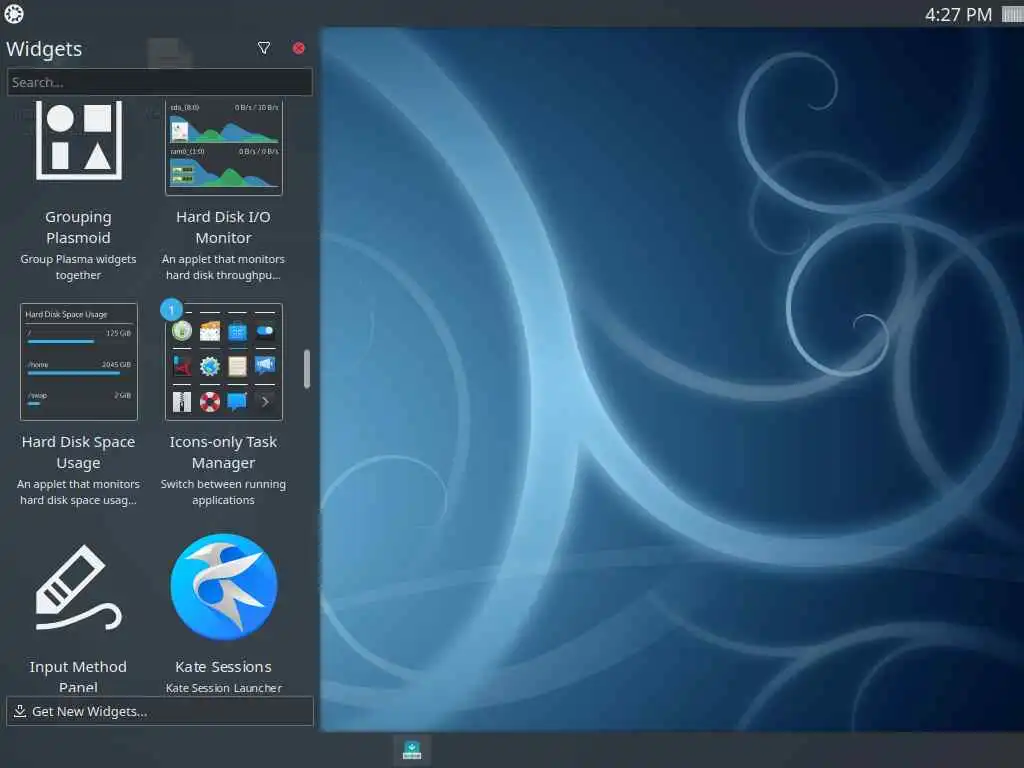Click the Kate Sessions bird icon

pos(224,586)
